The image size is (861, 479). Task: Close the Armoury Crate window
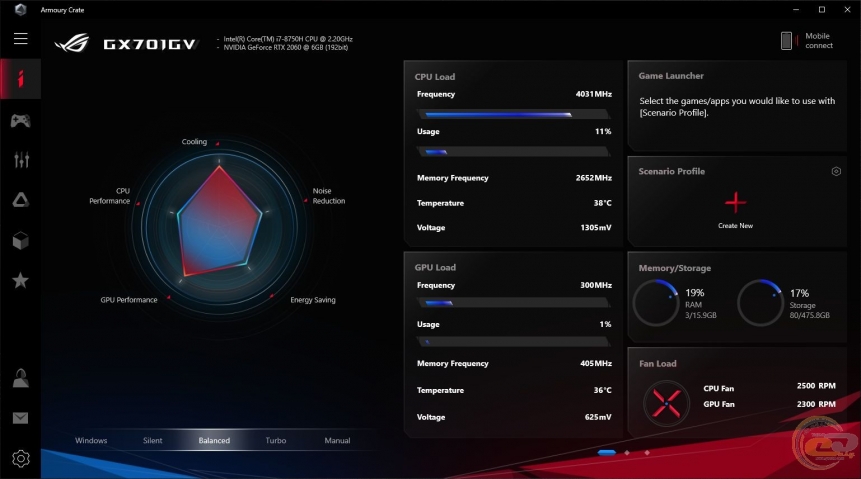[847, 9]
